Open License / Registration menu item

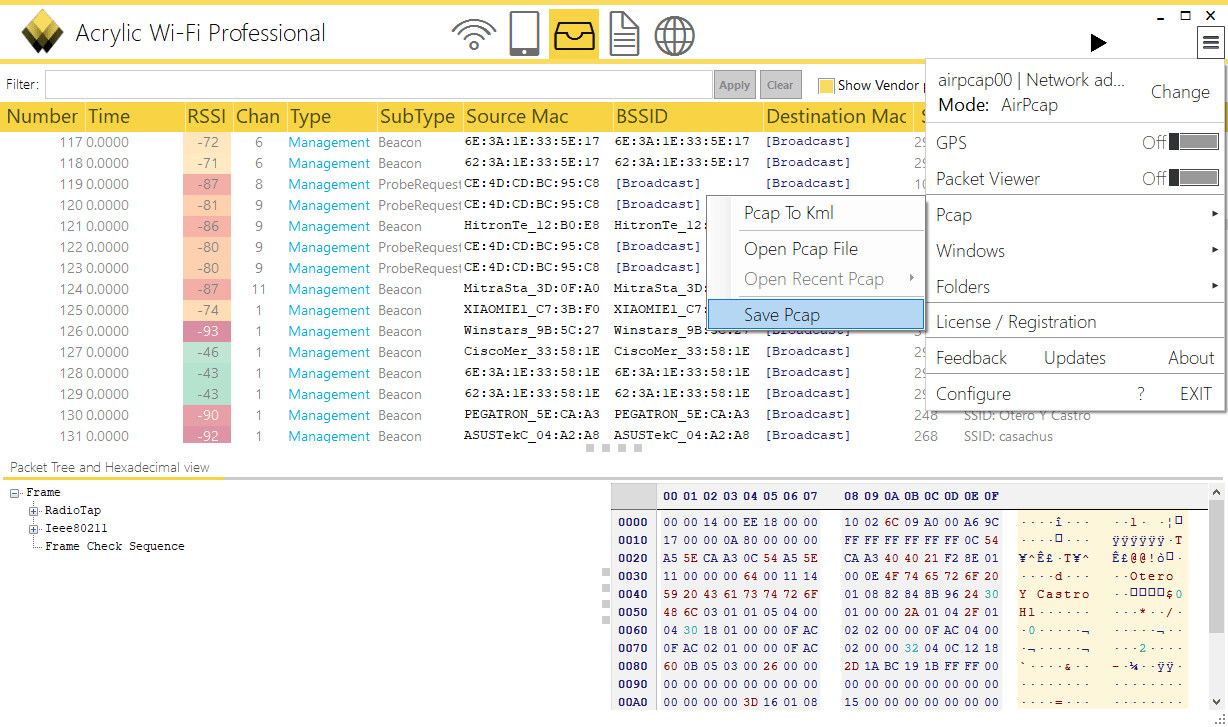tap(1016, 322)
